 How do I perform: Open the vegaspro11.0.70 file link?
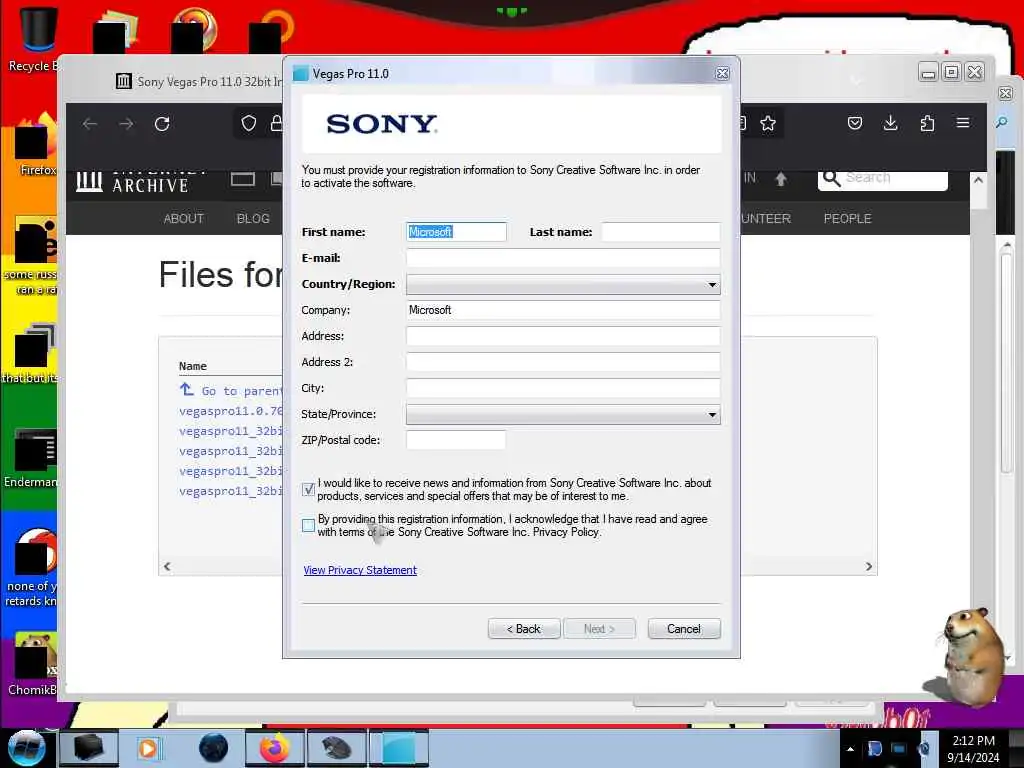pyautogui.click(x=231, y=411)
